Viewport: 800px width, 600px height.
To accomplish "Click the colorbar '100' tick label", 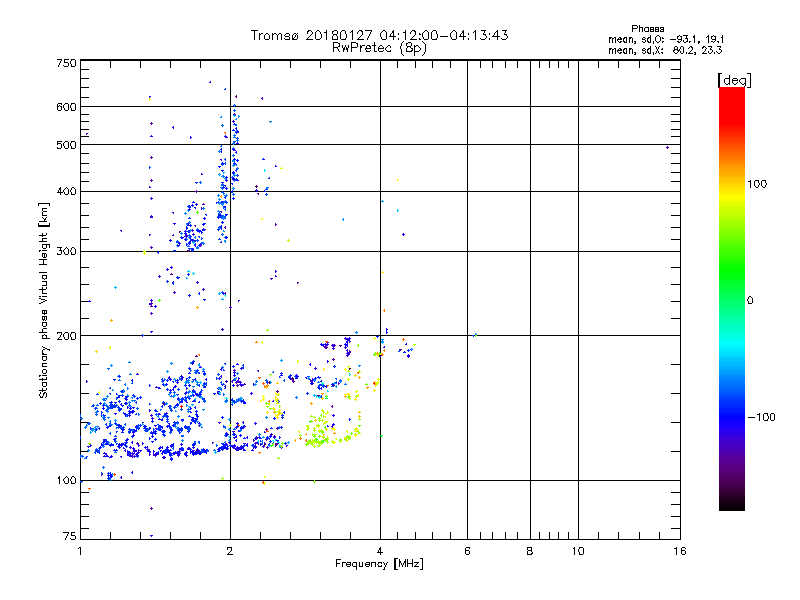I will click(x=757, y=184).
